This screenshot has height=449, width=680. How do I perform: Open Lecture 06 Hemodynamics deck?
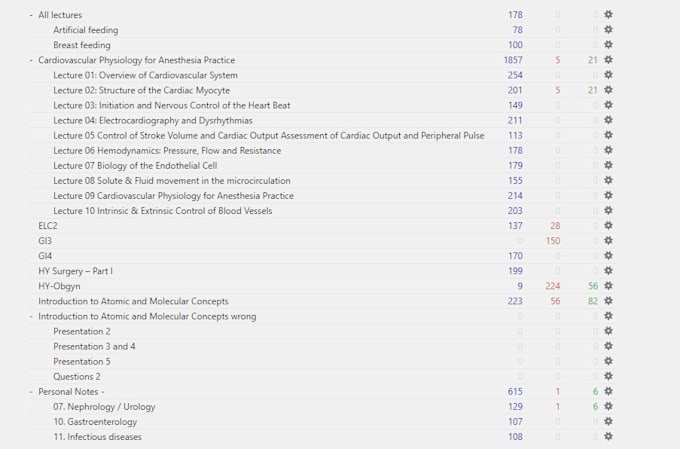167,151
